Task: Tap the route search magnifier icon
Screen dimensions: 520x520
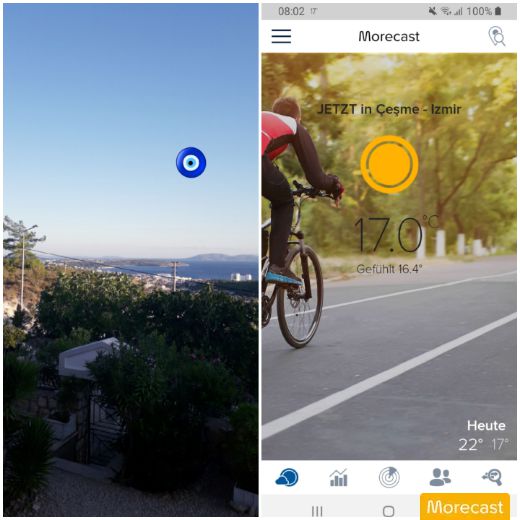Action: pos(492,477)
